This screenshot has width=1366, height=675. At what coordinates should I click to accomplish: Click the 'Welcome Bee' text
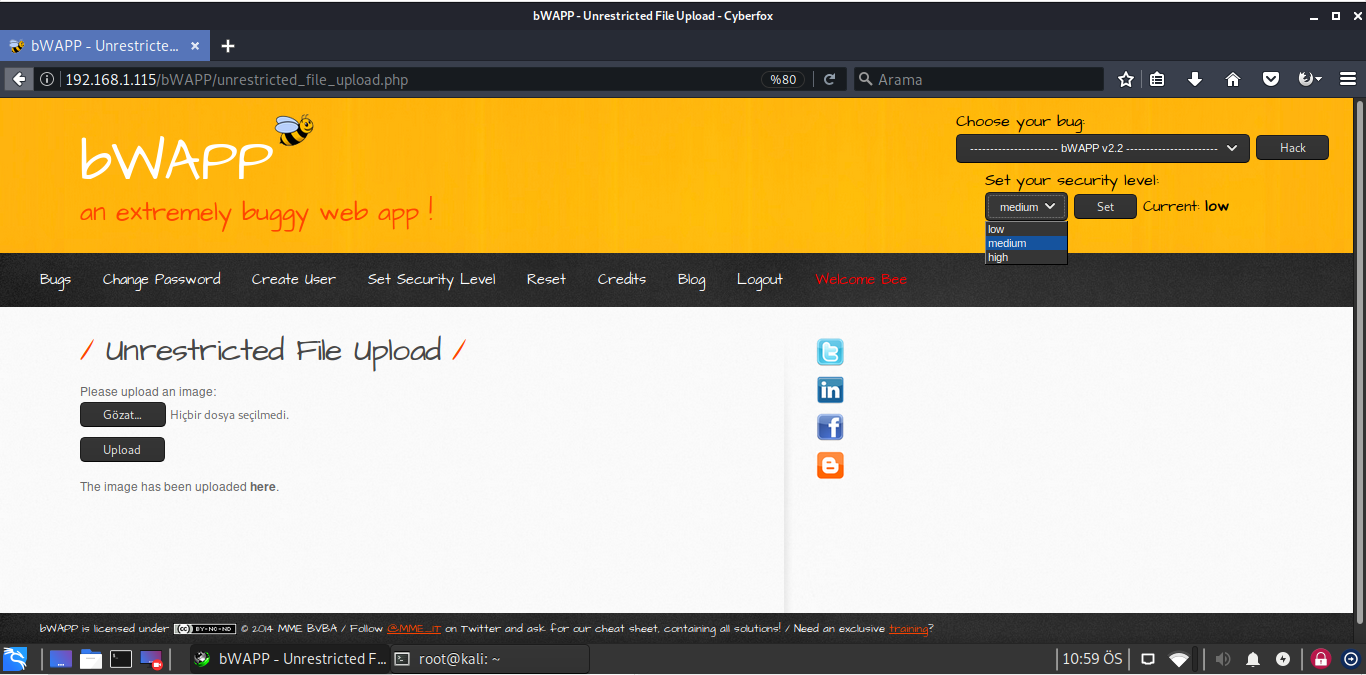[861, 279]
